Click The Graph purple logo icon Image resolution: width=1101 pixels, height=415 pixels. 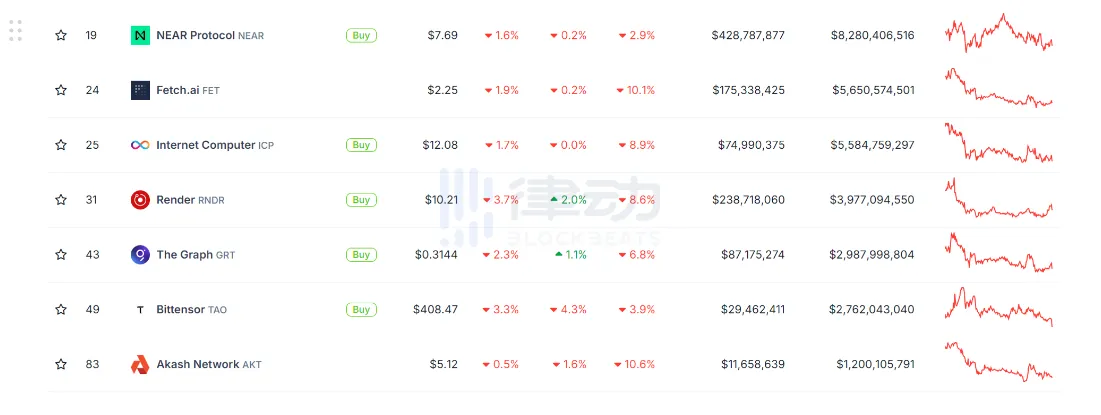tap(140, 255)
